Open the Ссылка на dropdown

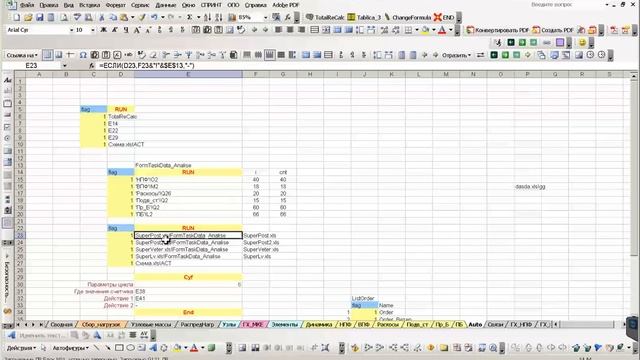(22, 55)
